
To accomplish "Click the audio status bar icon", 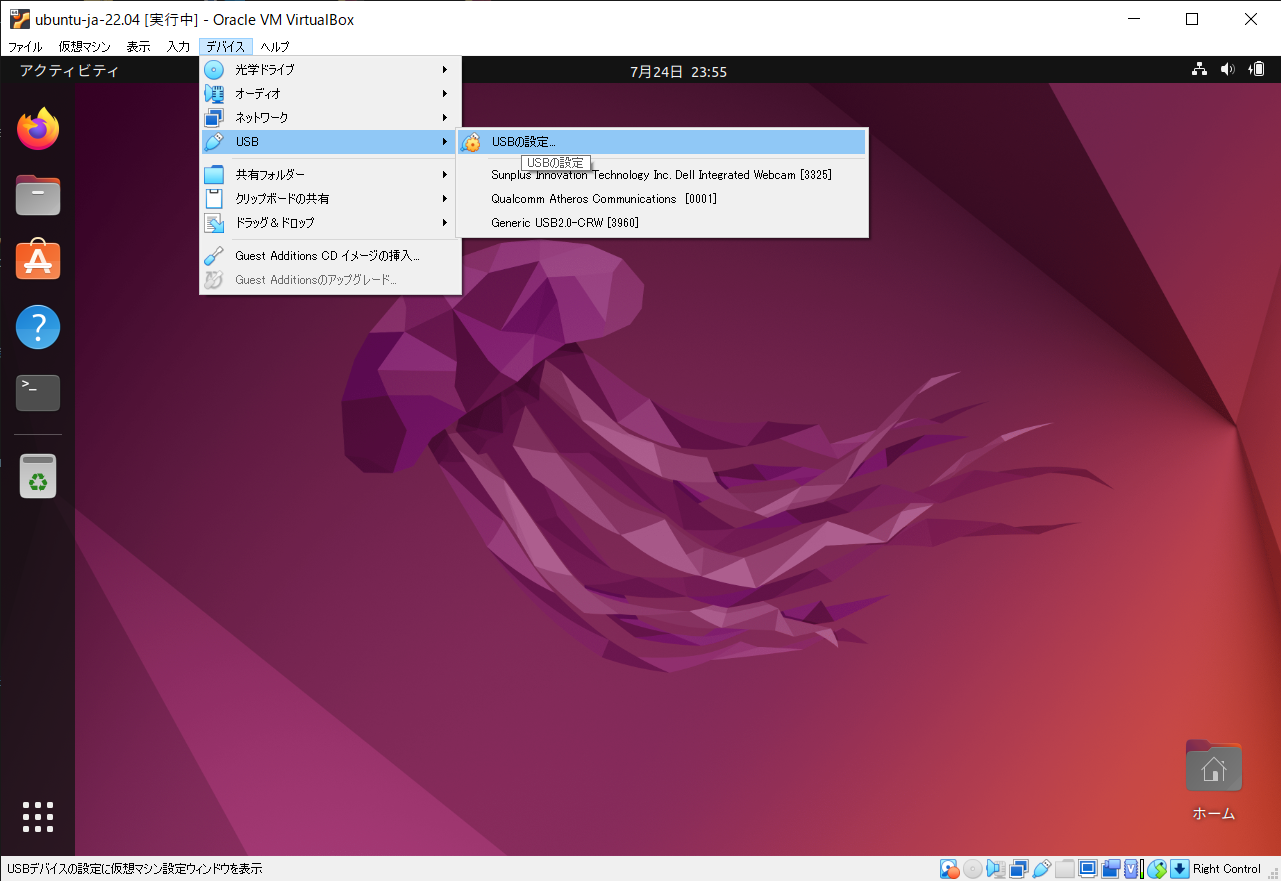I will (x=996, y=868).
